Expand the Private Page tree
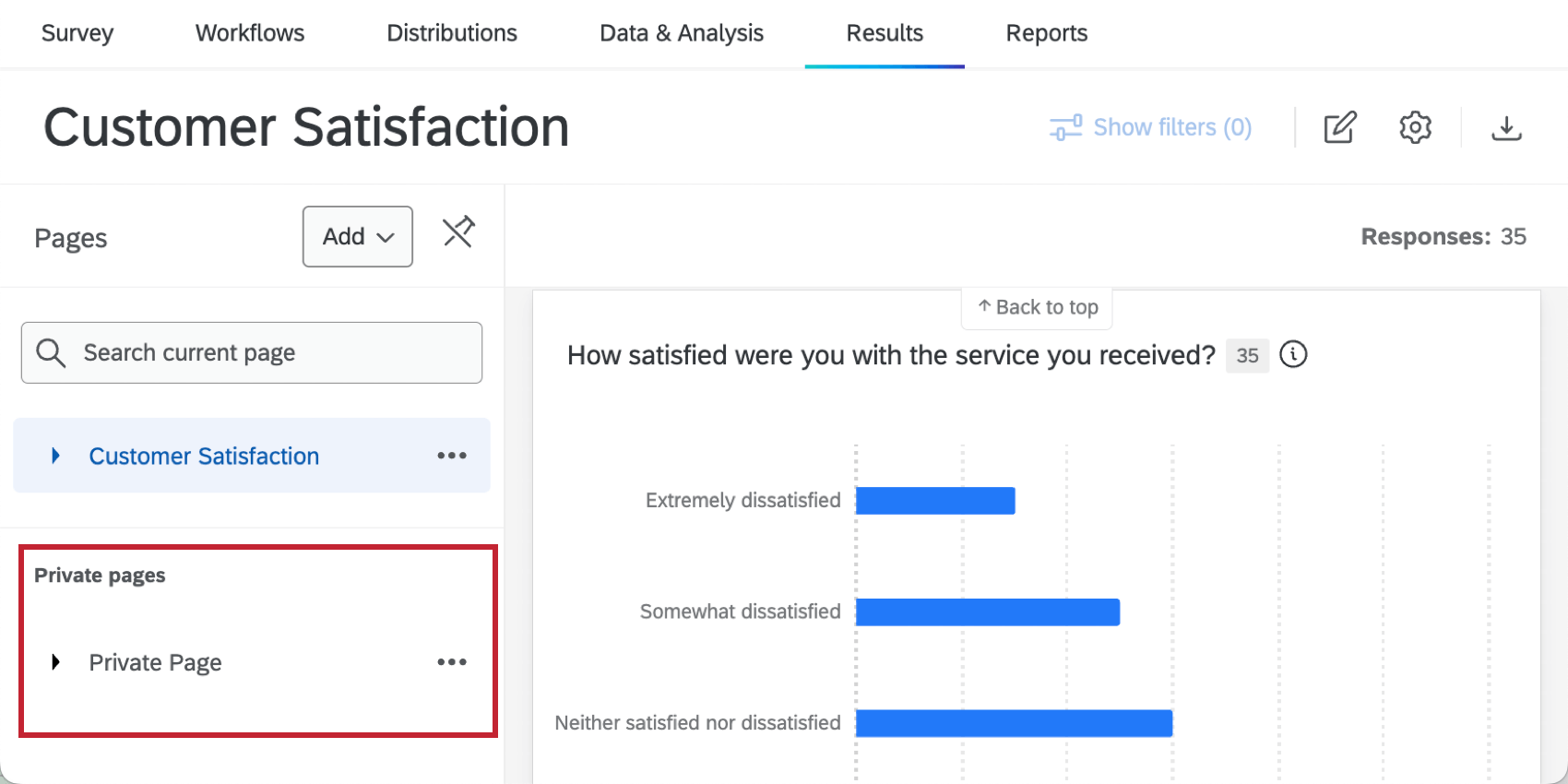 pos(56,661)
